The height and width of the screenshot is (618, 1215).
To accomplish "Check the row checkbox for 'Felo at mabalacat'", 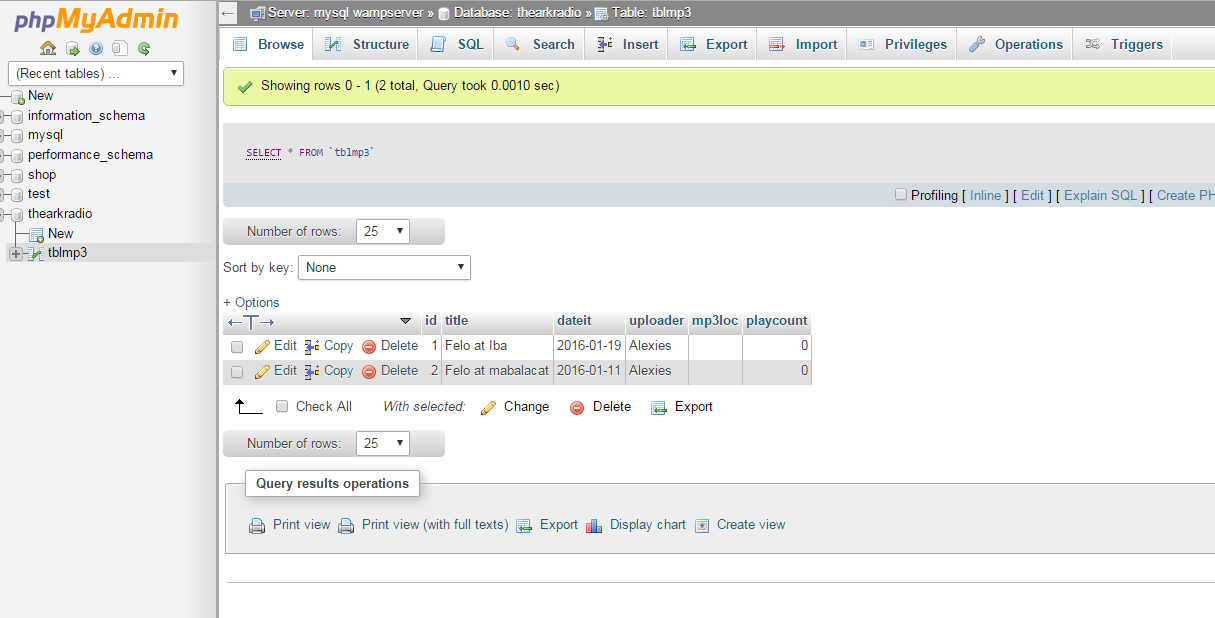I will click(x=237, y=370).
